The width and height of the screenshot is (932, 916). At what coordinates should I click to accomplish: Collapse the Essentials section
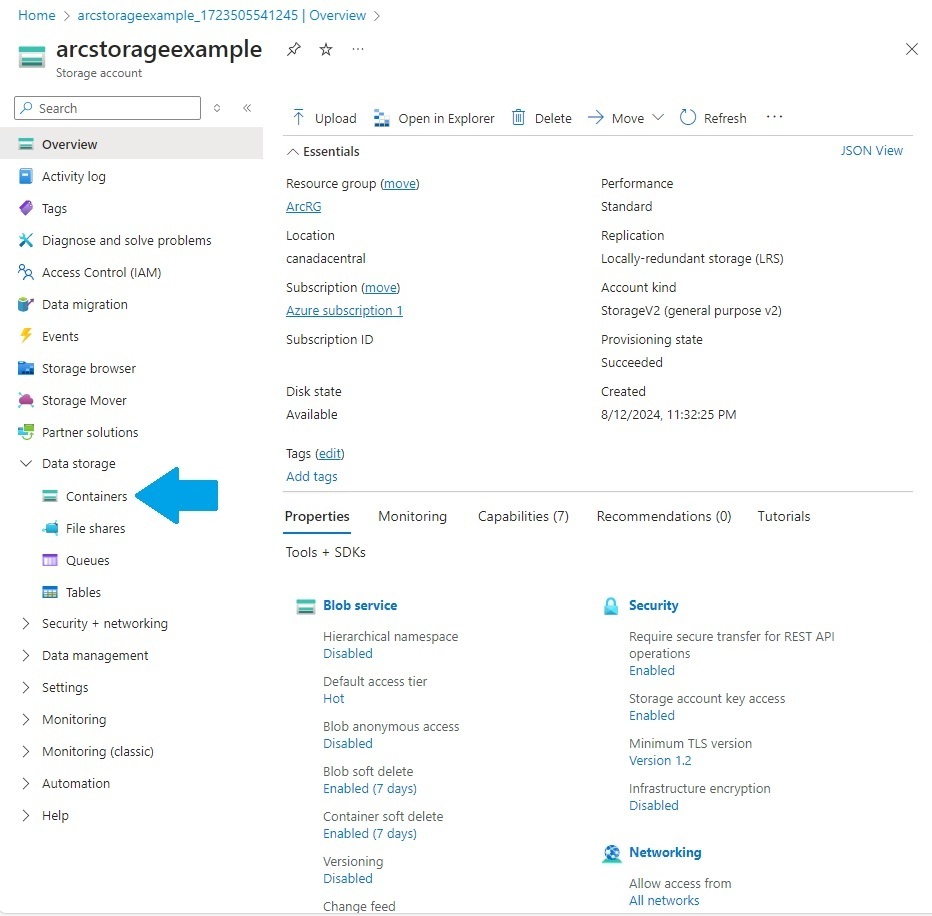[x=292, y=152]
